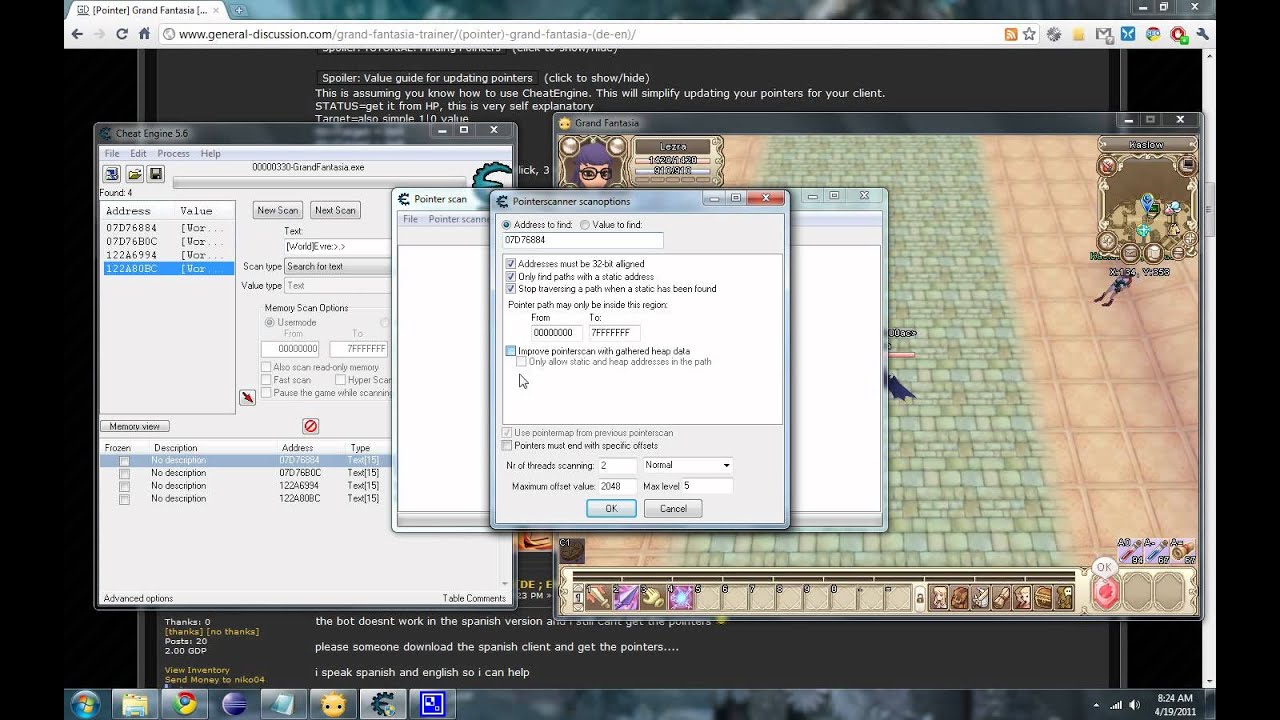Open the treasure chest icon in the game menu
Screen dimensions: 1280x720
[x=1044, y=597]
